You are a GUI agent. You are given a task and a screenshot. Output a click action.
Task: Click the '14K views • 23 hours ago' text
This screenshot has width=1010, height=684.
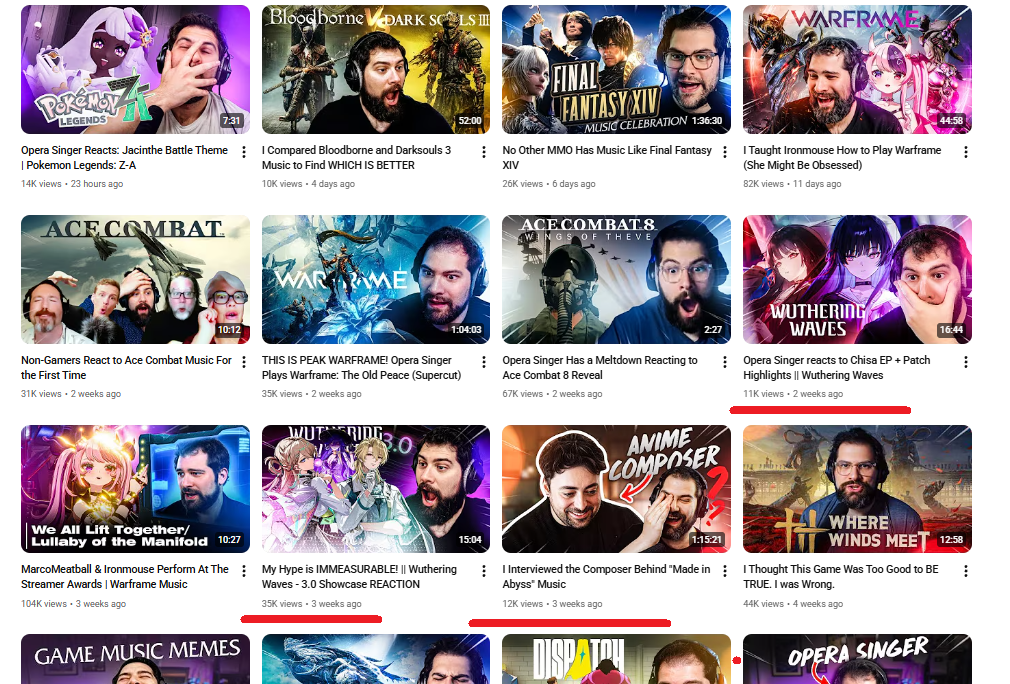(x=72, y=184)
